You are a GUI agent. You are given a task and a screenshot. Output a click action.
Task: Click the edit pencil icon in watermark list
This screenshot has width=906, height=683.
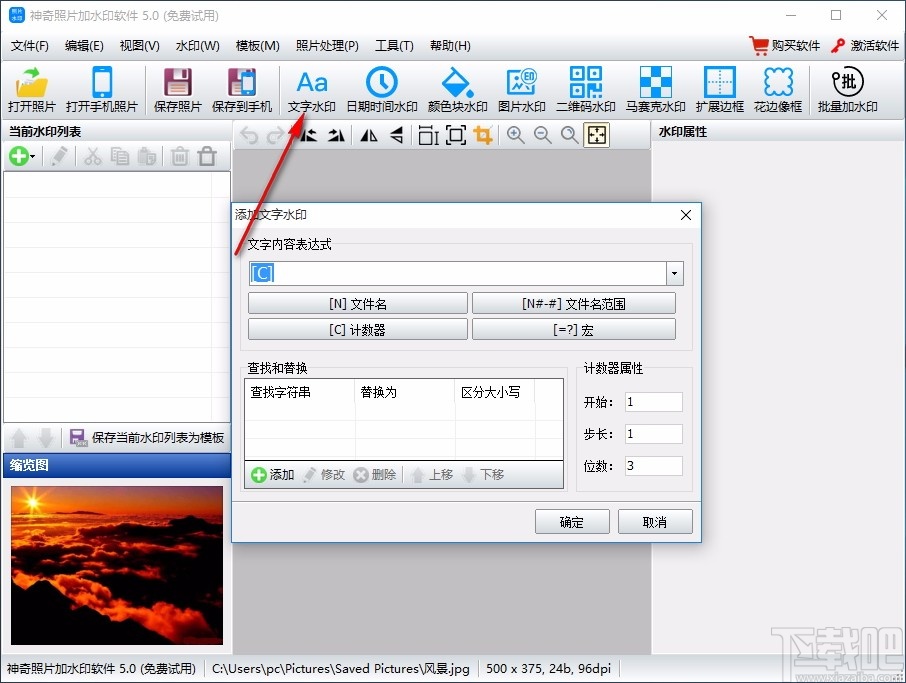[x=58, y=156]
